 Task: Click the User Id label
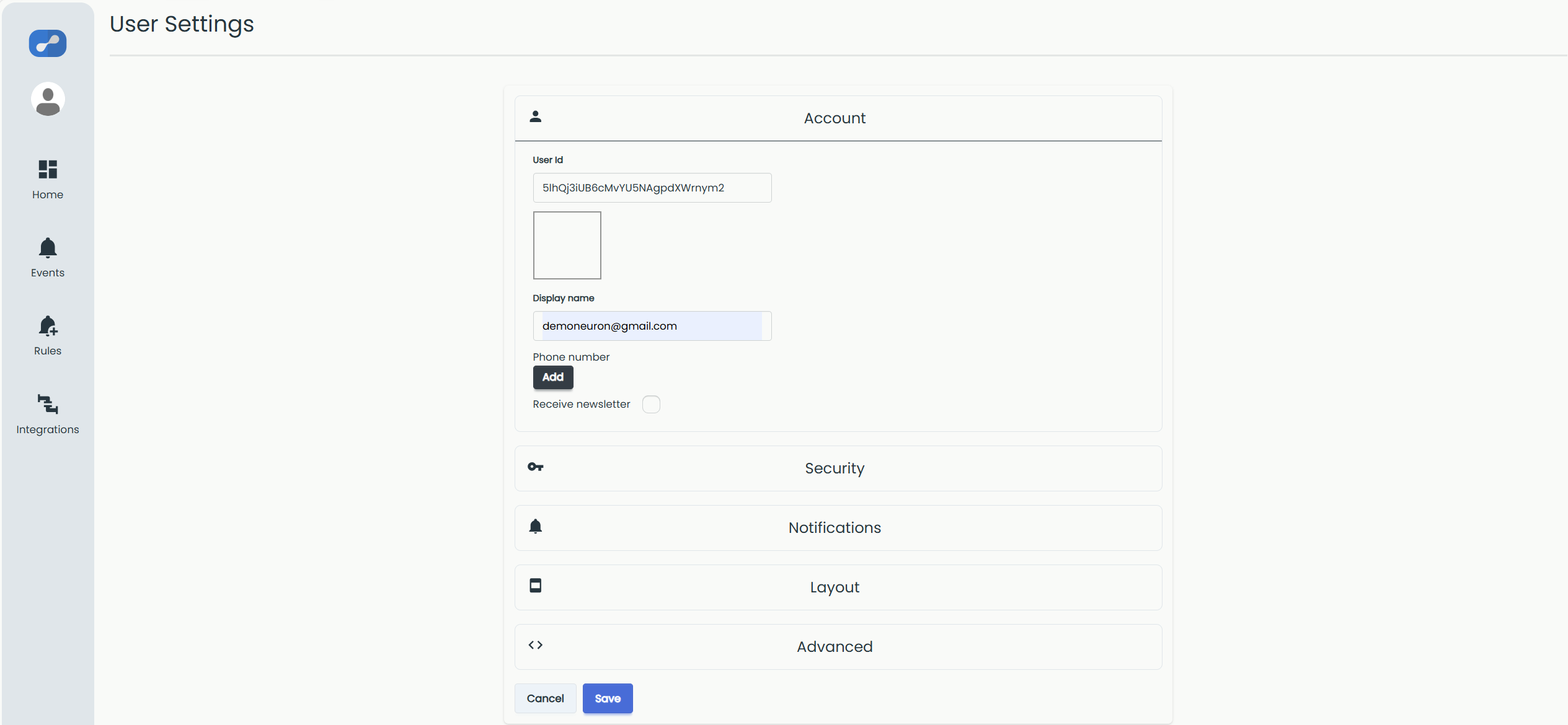pyautogui.click(x=548, y=160)
